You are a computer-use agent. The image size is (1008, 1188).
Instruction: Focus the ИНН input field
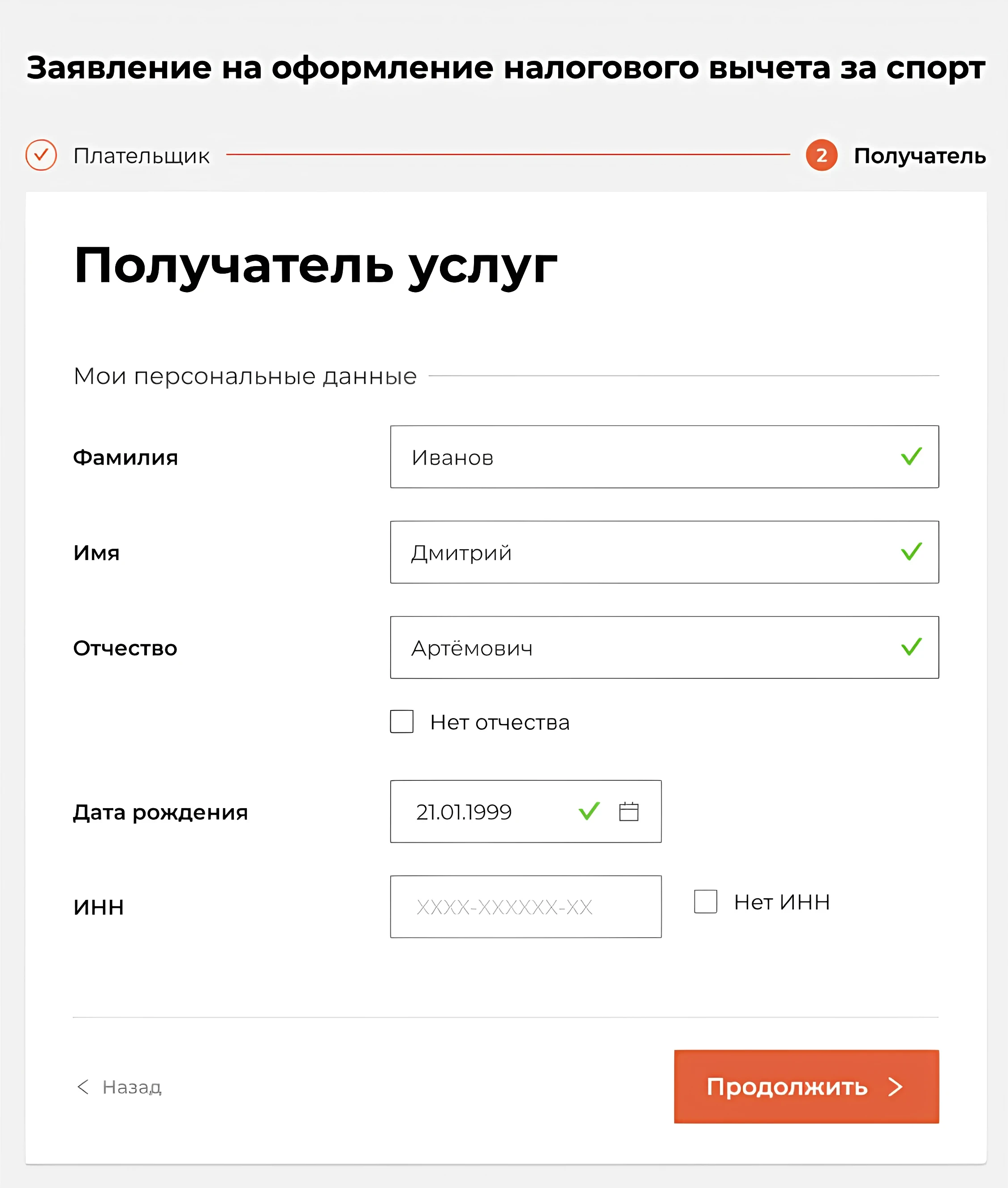coord(526,907)
